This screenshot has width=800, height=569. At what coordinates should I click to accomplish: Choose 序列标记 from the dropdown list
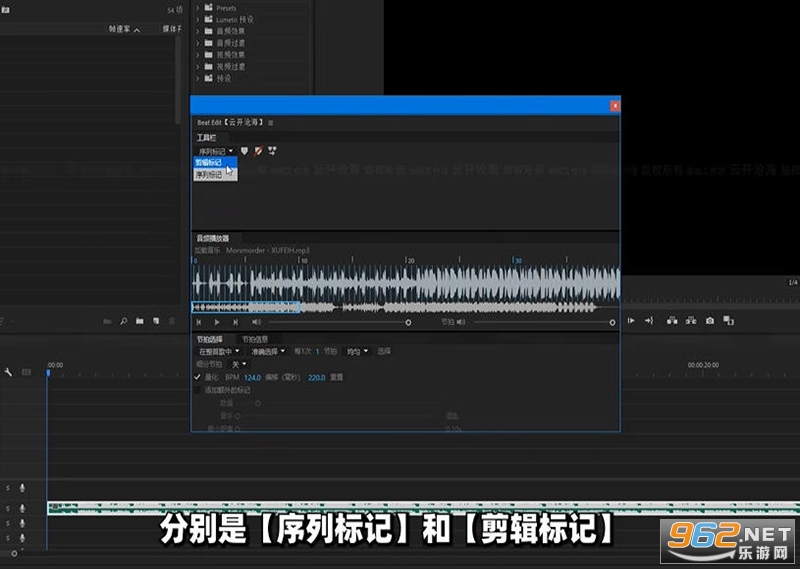[215, 175]
